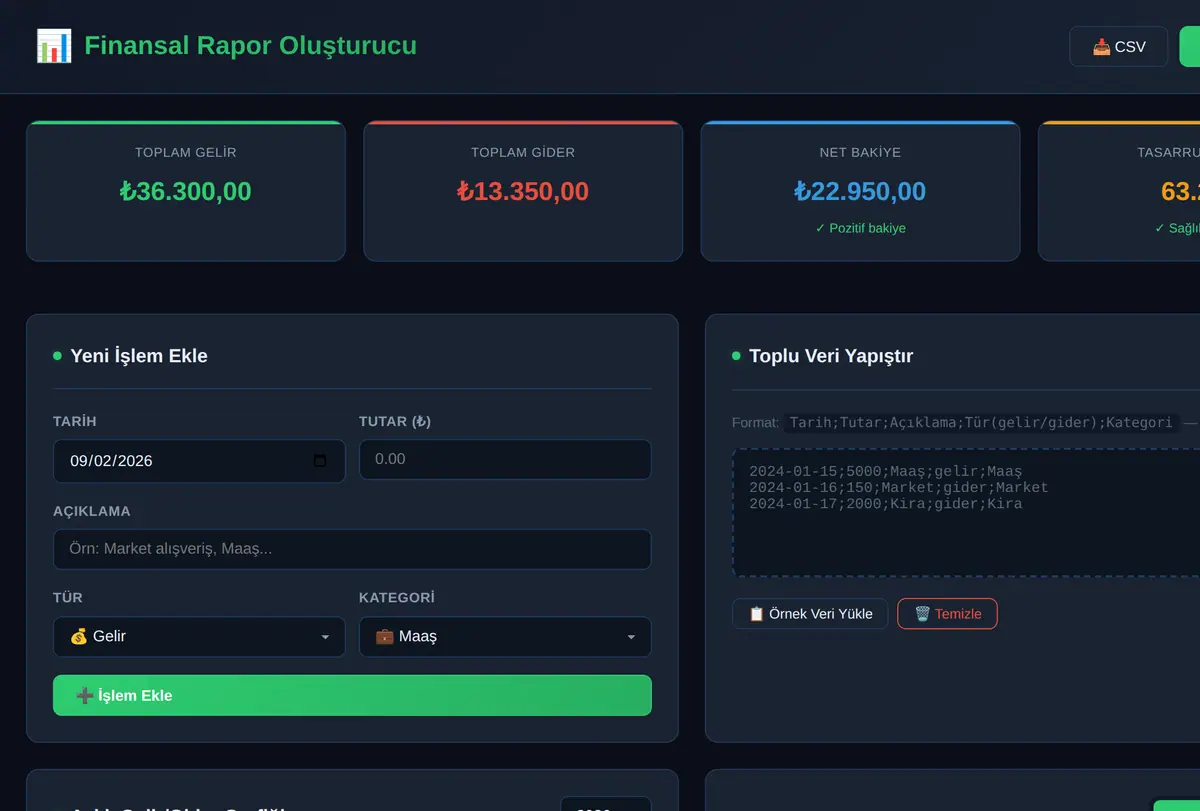Click the red Temizle button
Image resolution: width=1200 pixels, height=811 pixels.
pyautogui.click(x=947, y=614)
